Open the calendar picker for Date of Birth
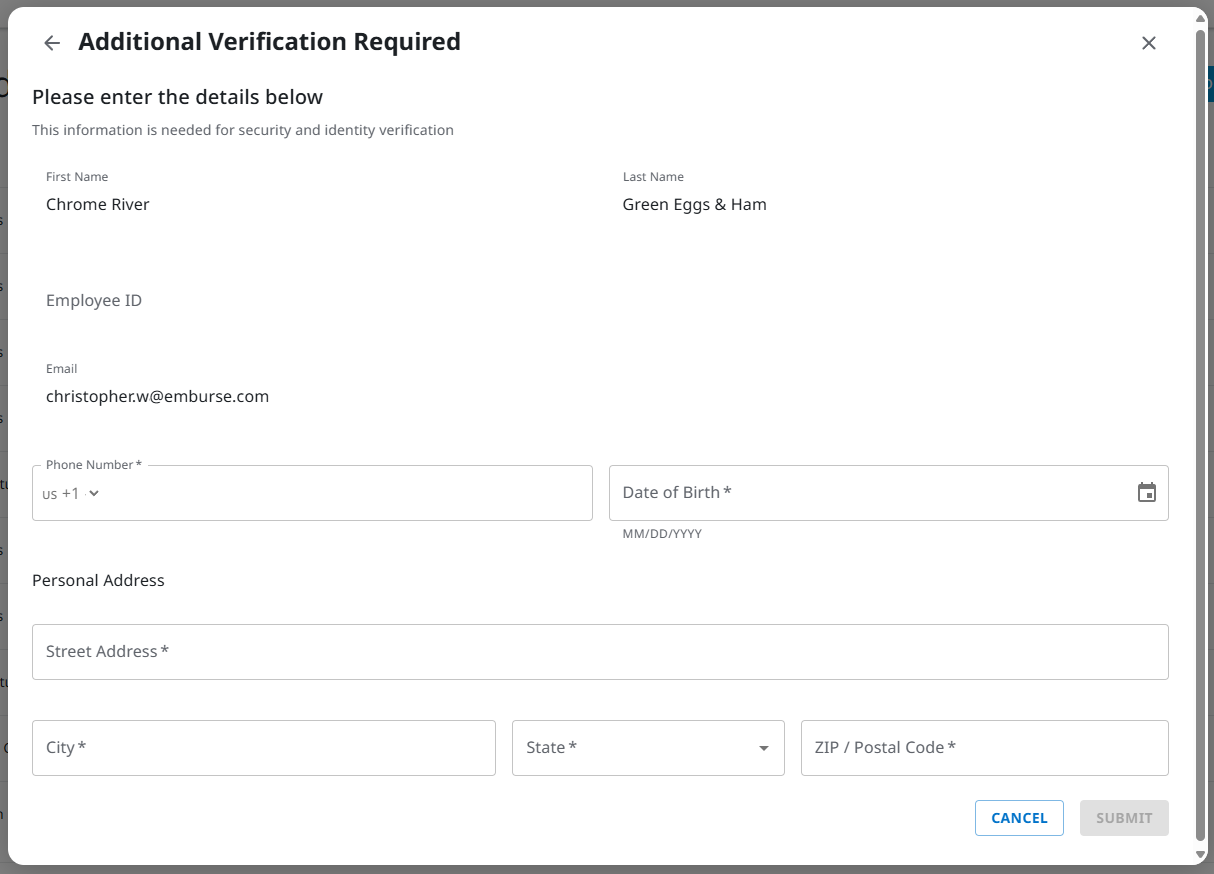The width and height of the screenshot is (1214, 874). pyautogui.click(x=1146, y=492)
